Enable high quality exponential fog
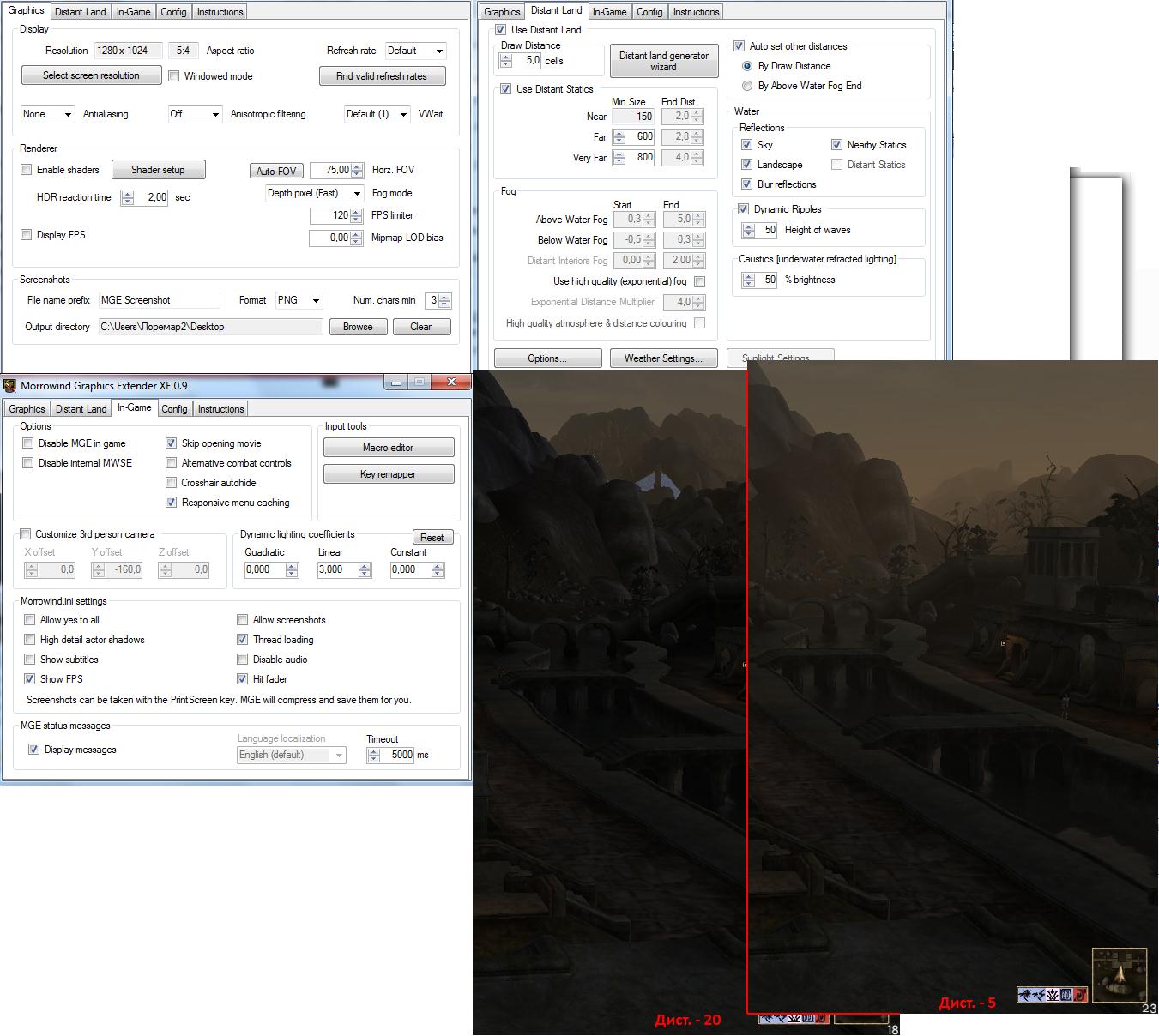1159x1036 pixels. (699, 282)
